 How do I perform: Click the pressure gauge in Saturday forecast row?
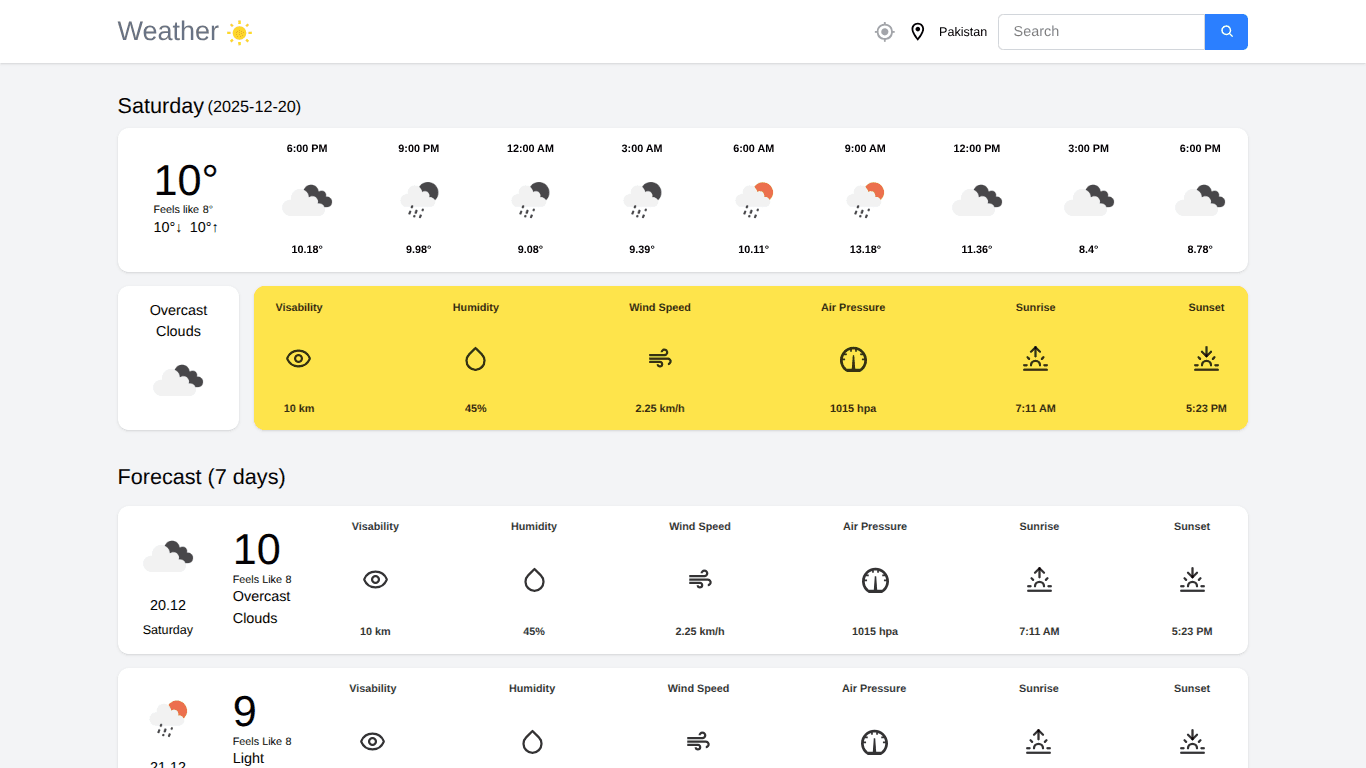(875, 580)
